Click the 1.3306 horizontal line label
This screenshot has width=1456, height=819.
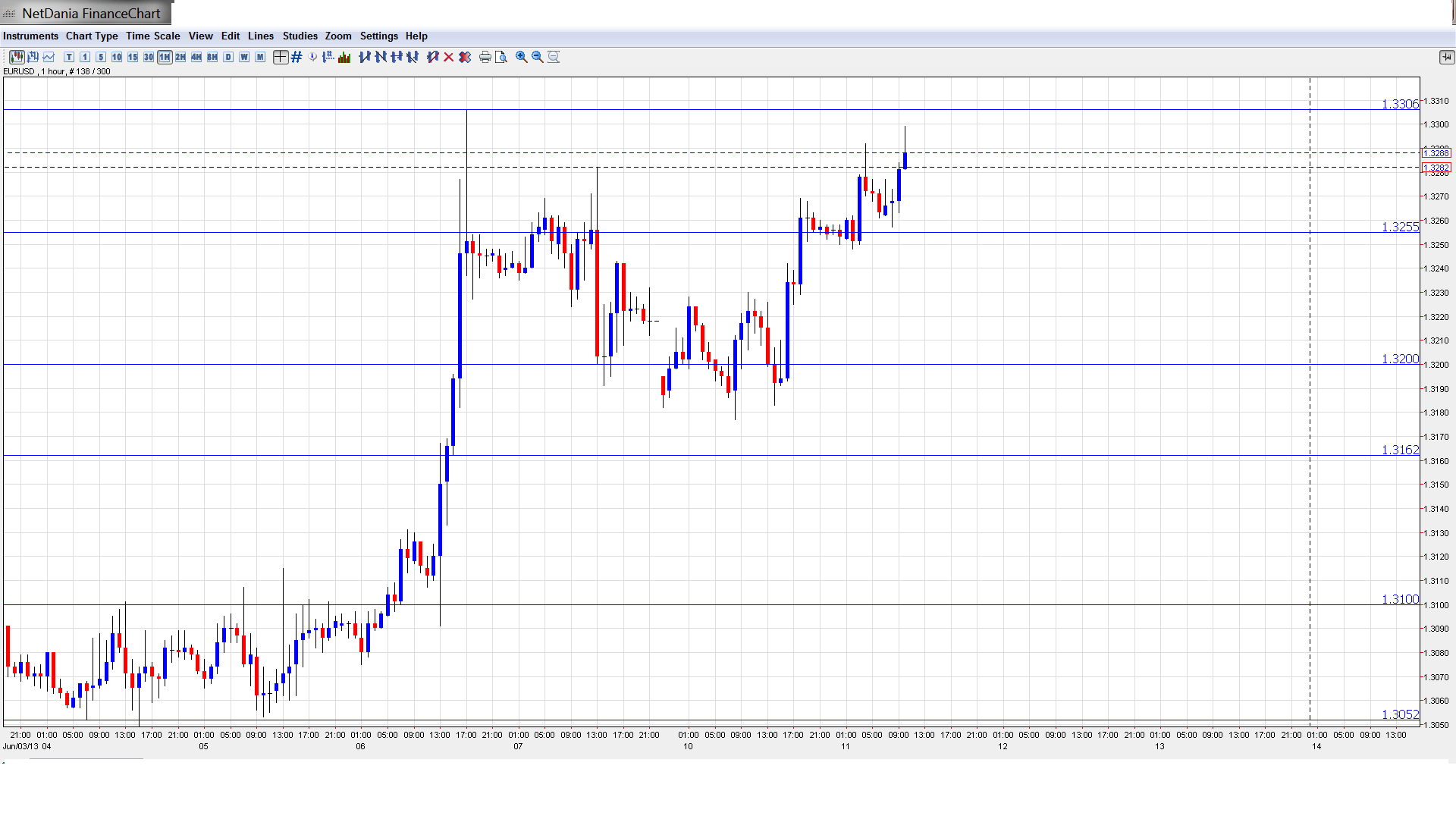click(1399, 104)
